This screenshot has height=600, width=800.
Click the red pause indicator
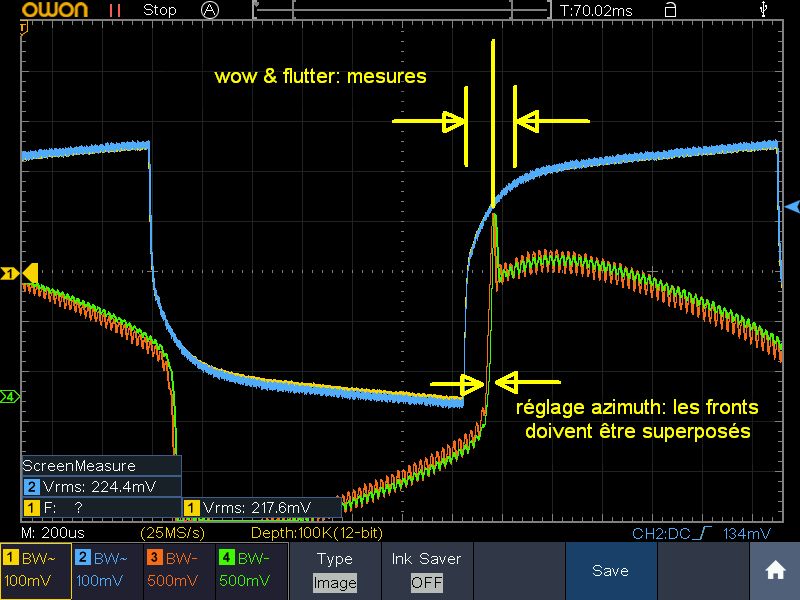click(115, 10)
